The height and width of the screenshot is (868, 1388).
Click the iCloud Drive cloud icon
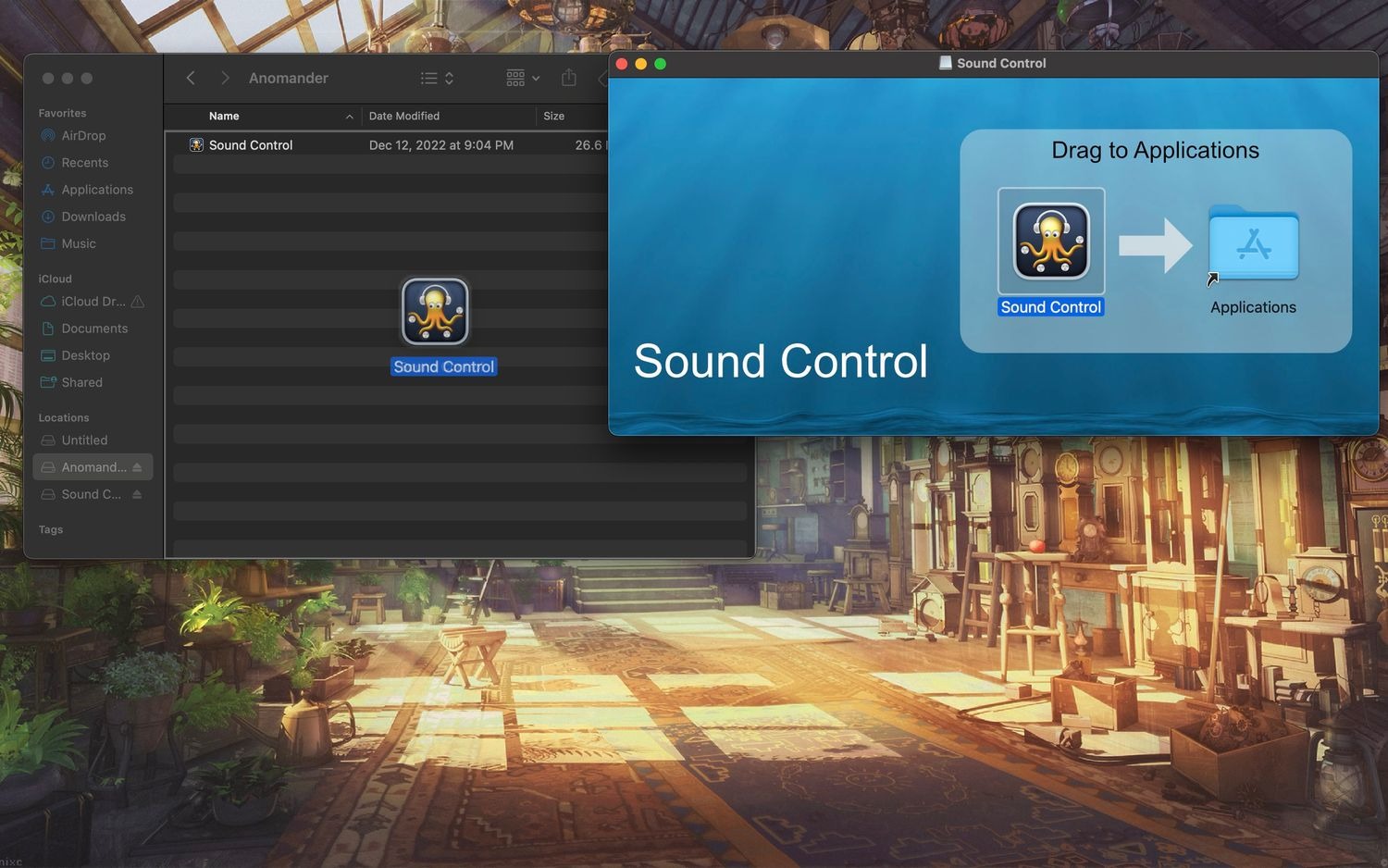click(x=48, y=302)
